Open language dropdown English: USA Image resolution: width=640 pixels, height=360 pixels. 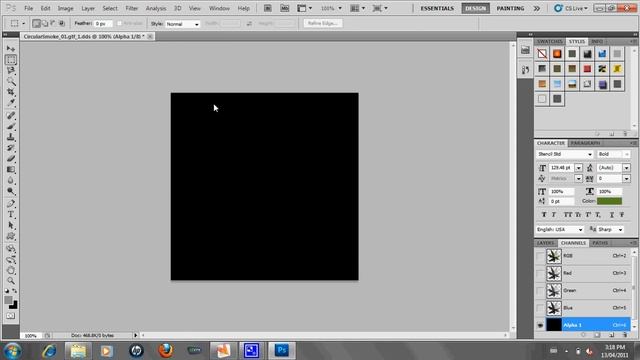point(560,230)
